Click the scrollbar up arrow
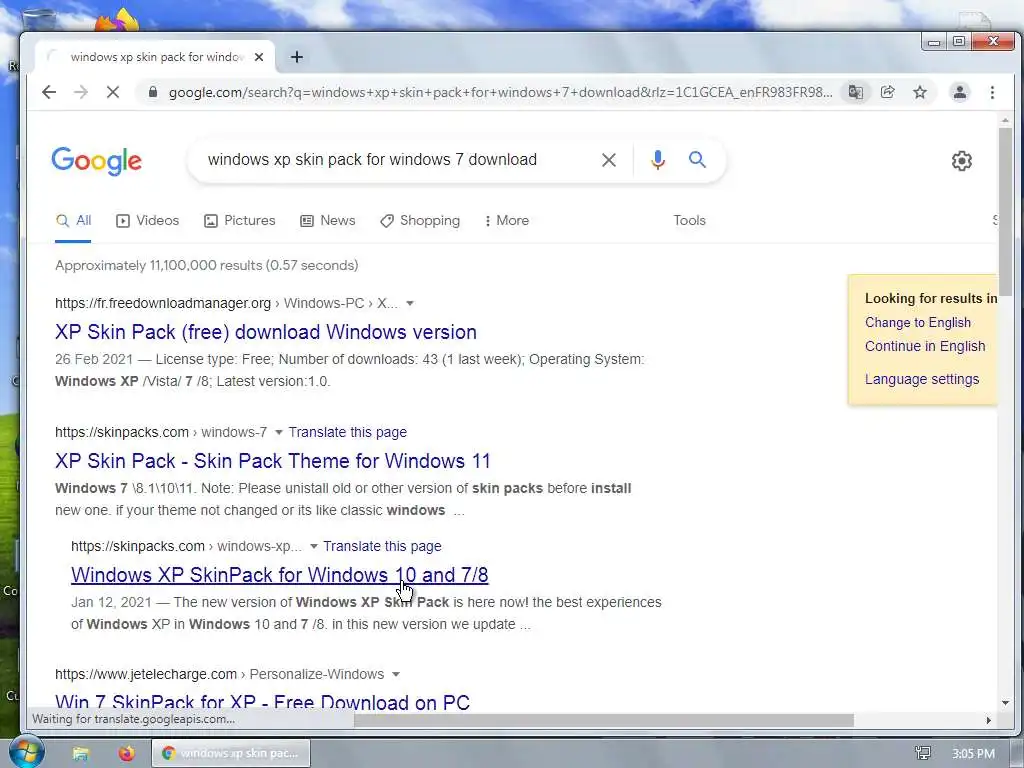The height and width of the screenshot is (768, 1024). 1005,121
